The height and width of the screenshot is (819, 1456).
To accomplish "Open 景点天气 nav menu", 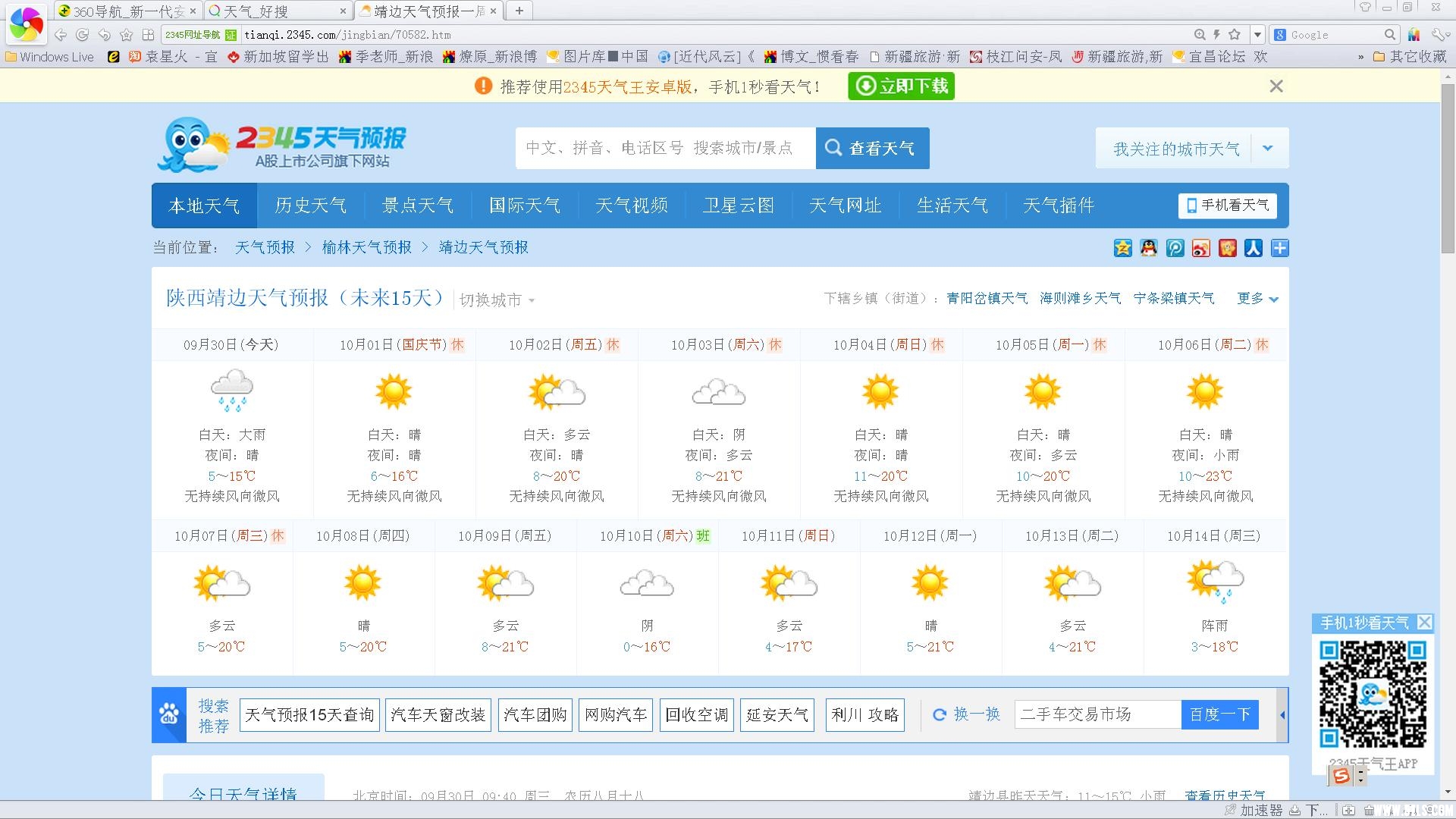I will (x=417, y=206).
